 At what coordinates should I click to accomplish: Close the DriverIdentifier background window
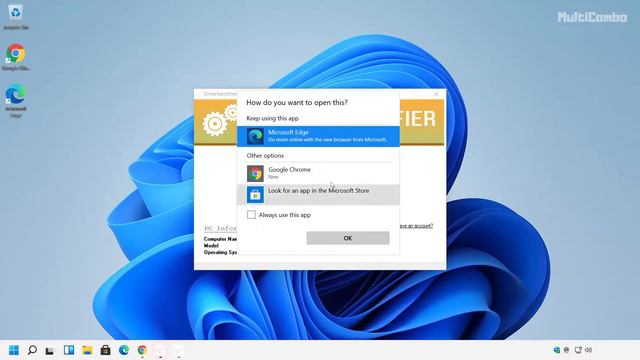(436, 94)
